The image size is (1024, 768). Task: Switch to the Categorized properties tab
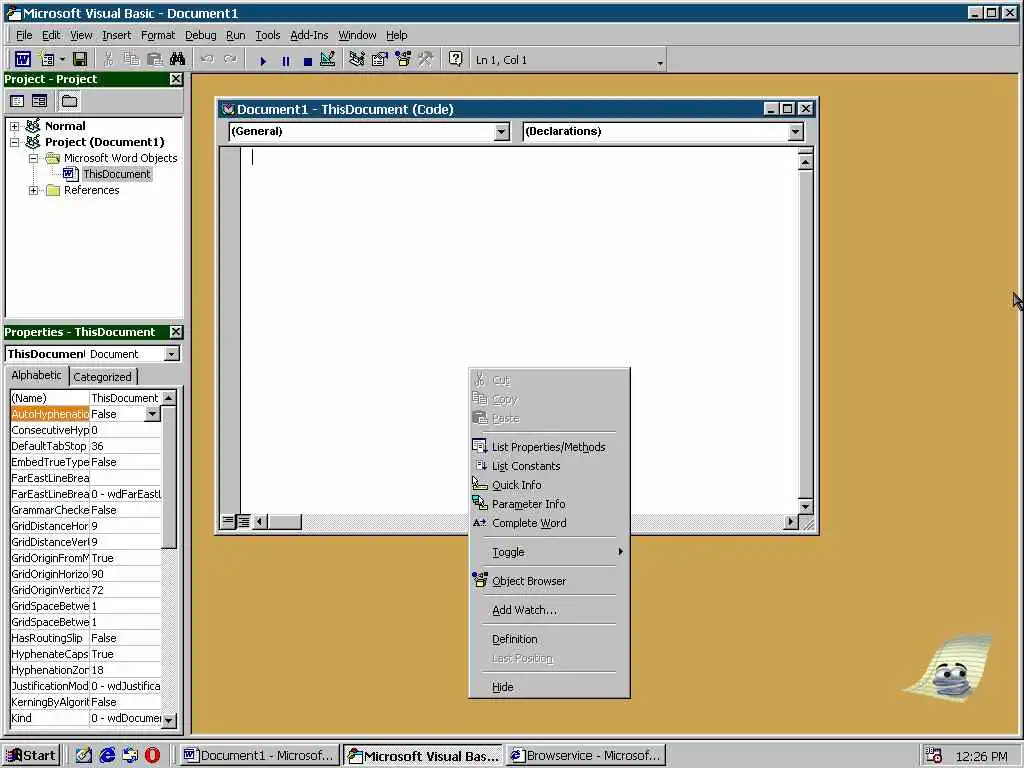coord(103,377)
